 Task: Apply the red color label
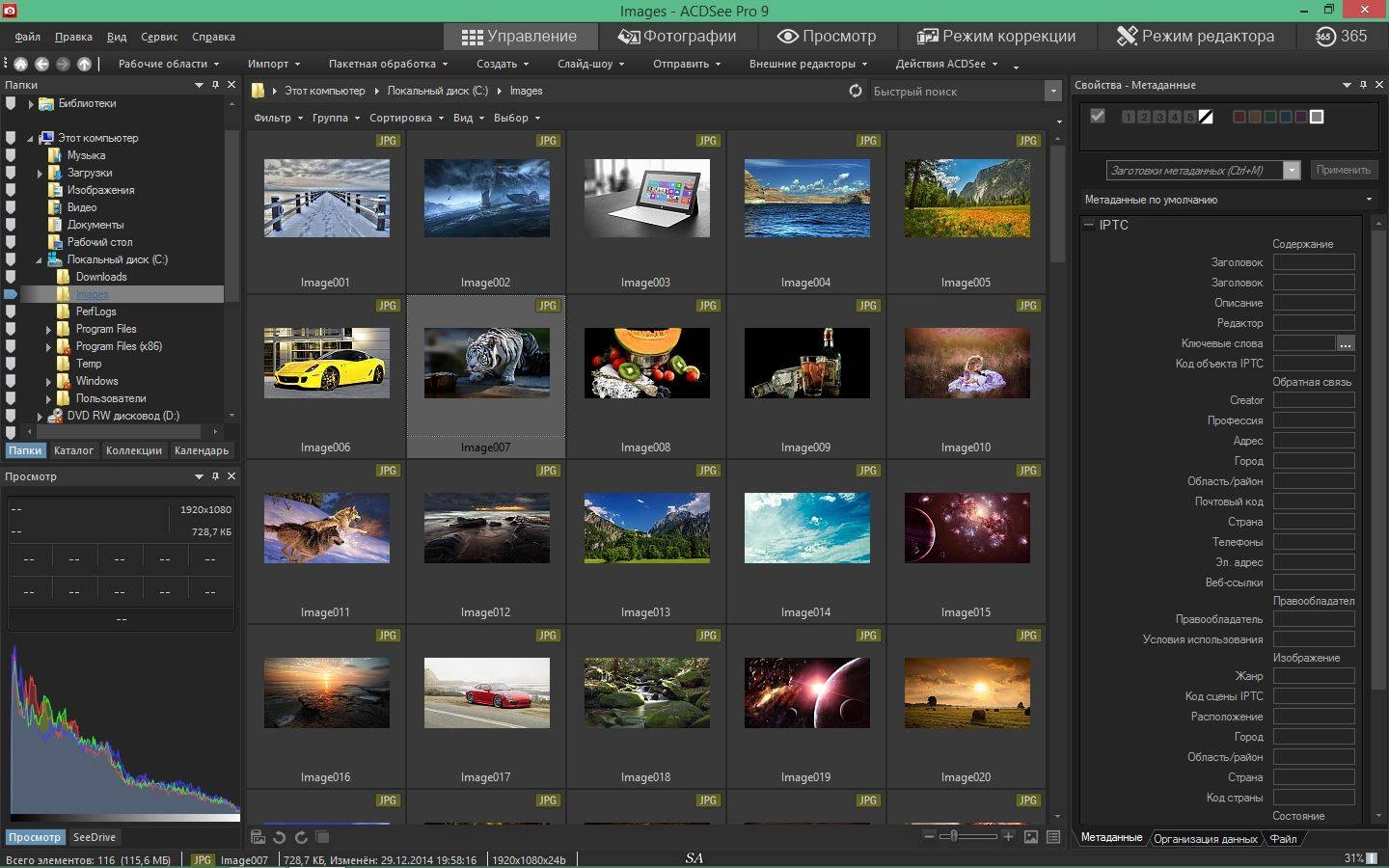tap(1239, 117)
